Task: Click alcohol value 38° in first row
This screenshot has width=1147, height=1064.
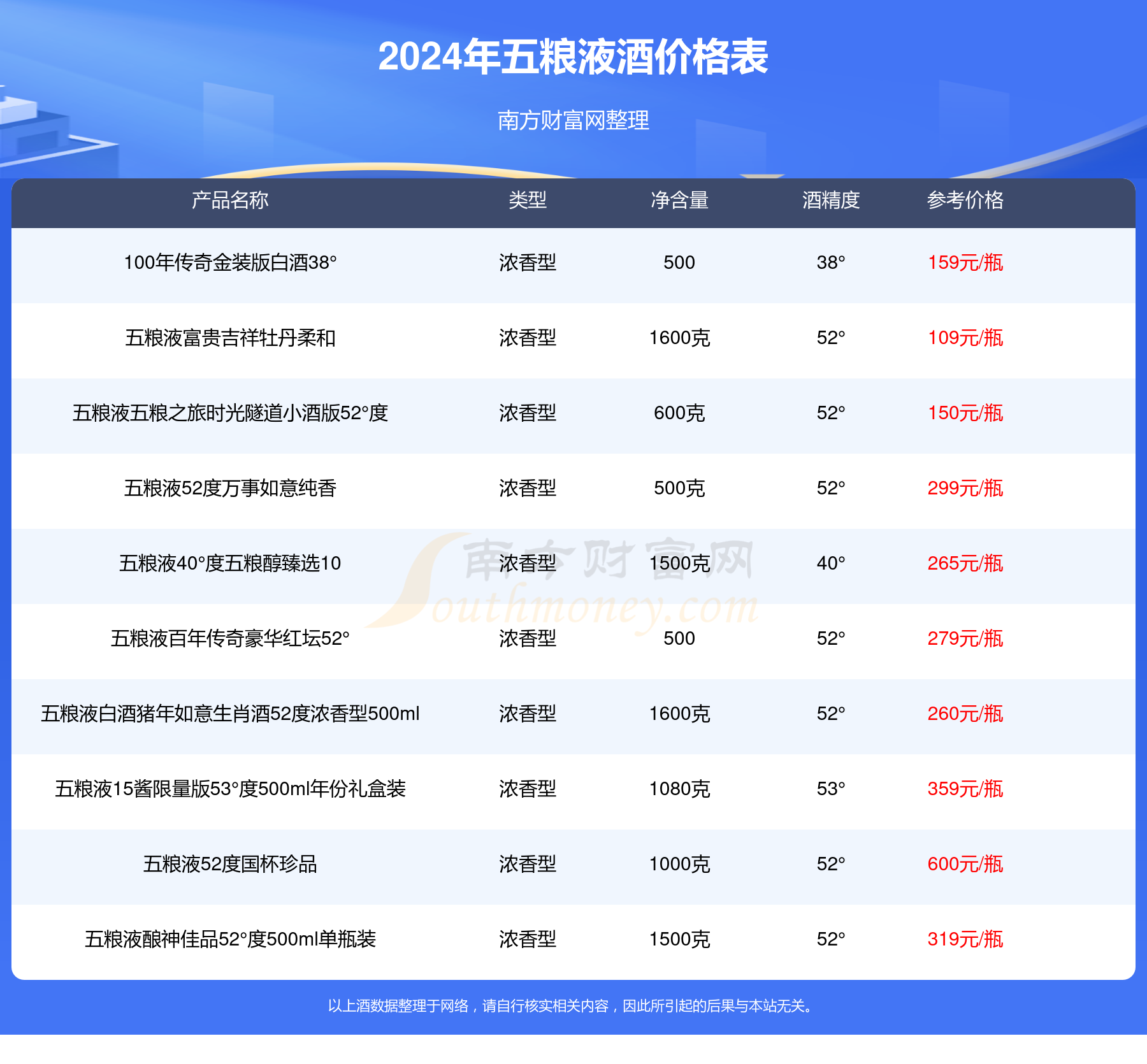Action: (x=831, y=262)
